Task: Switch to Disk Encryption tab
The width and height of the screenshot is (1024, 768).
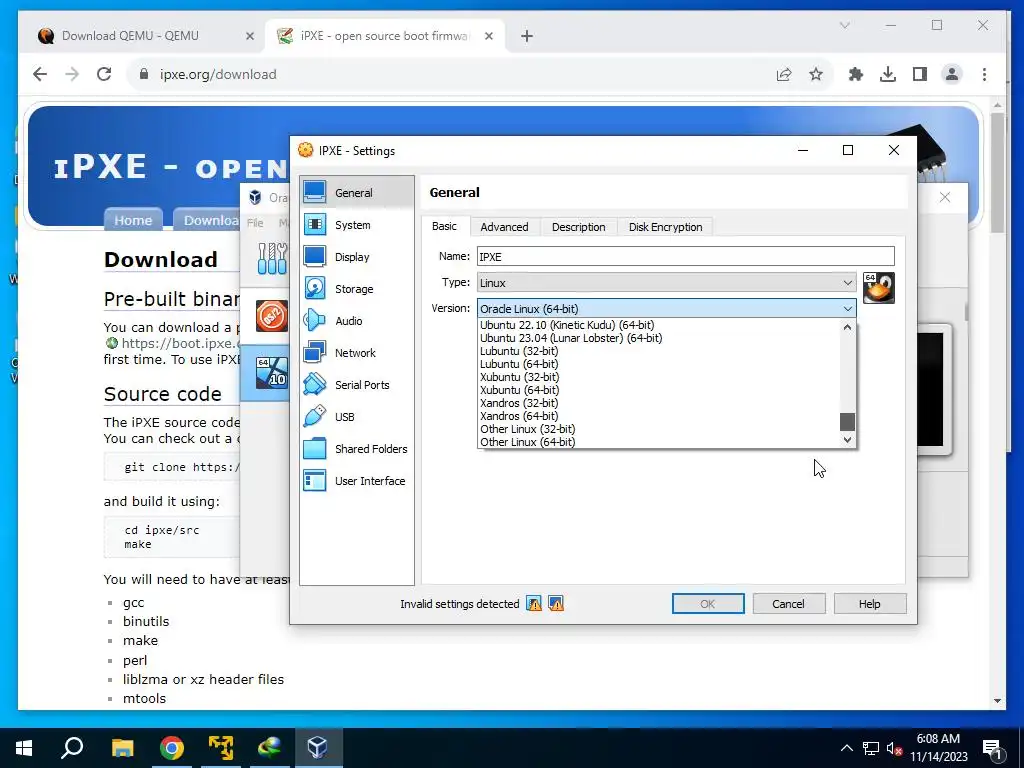Action: pyautogui.click(x=665, y=227)
